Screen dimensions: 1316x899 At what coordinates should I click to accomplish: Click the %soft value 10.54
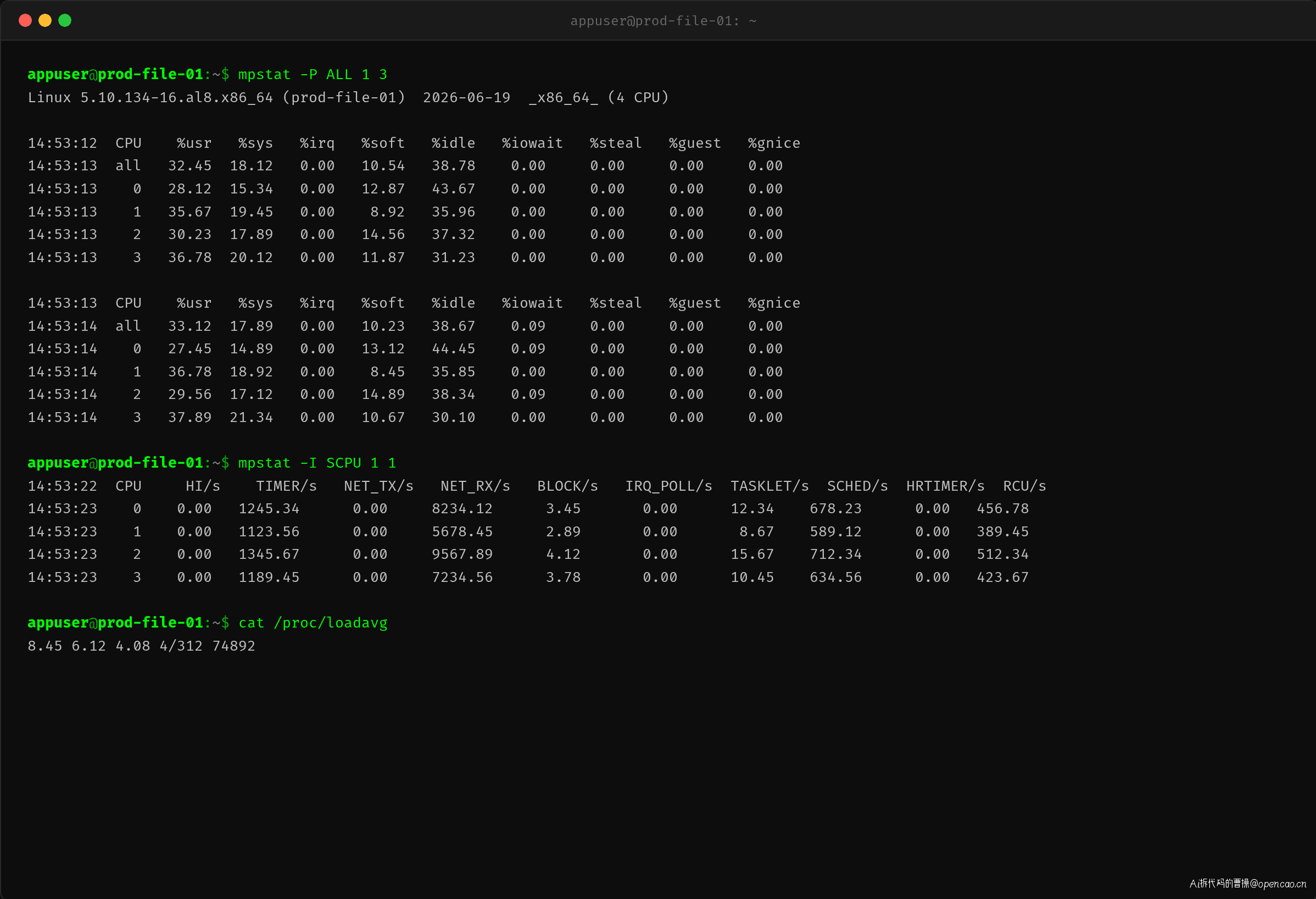click(x=383, y=166)
